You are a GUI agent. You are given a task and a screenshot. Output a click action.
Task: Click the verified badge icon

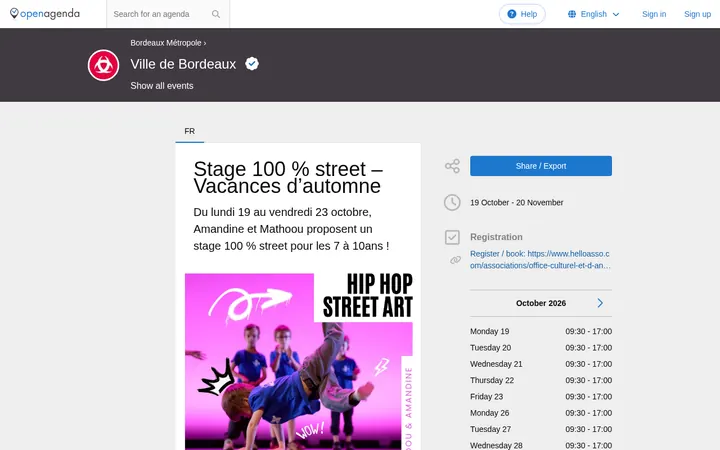click(252, 63)
